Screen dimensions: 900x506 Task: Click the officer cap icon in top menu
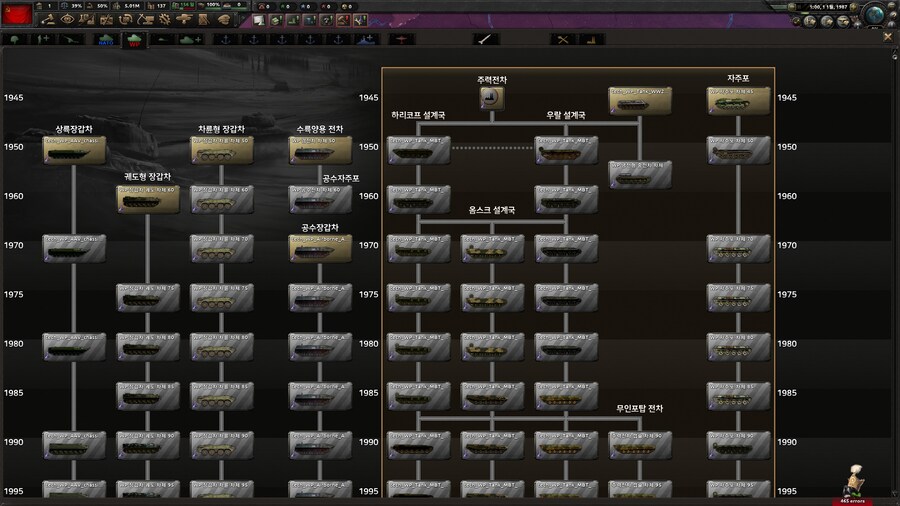pyautogui.click(x=224, y=19)
